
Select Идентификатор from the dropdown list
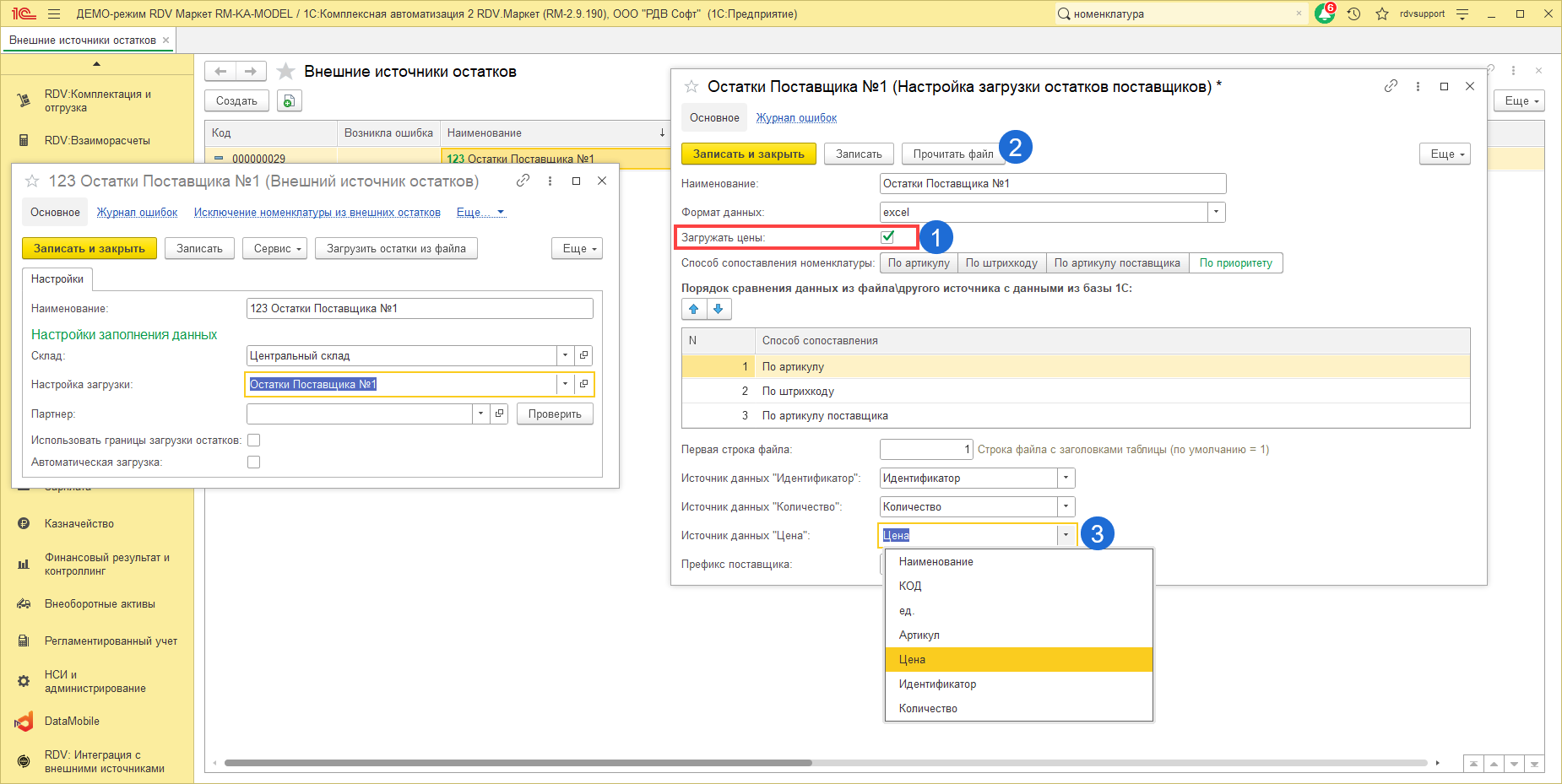coord(937,684)
